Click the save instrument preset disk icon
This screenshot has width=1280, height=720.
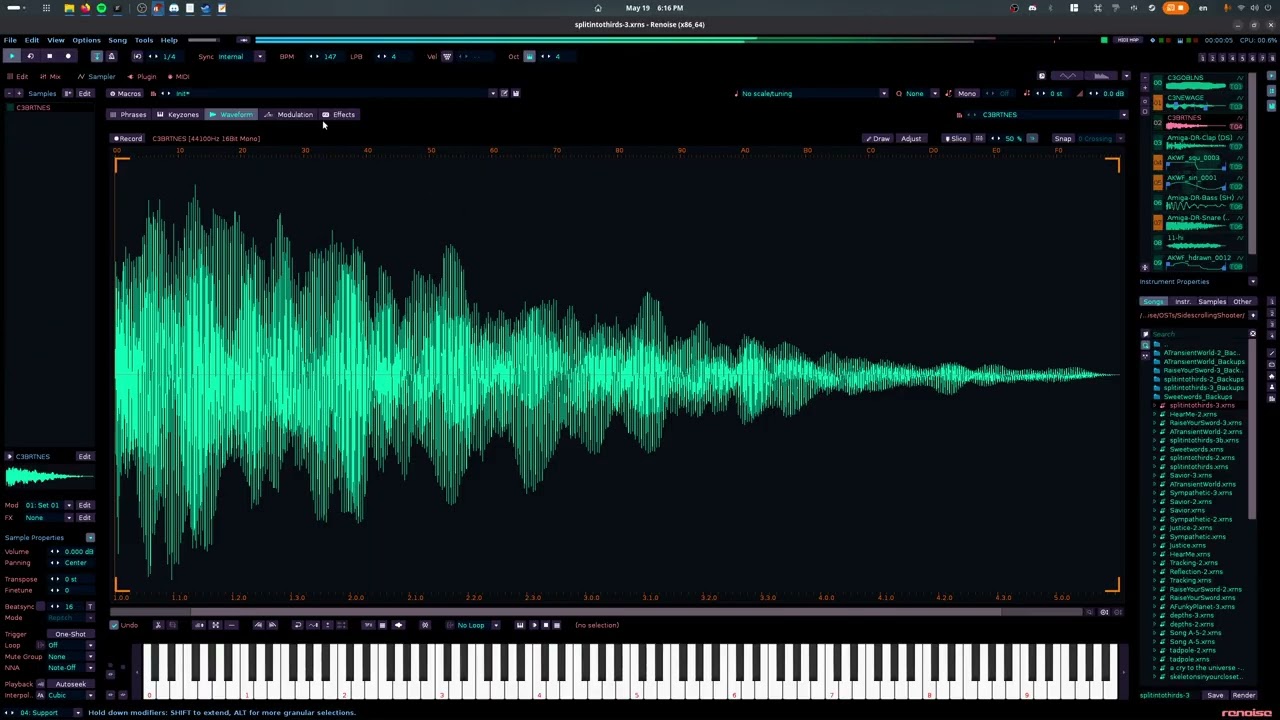point(516,93)
